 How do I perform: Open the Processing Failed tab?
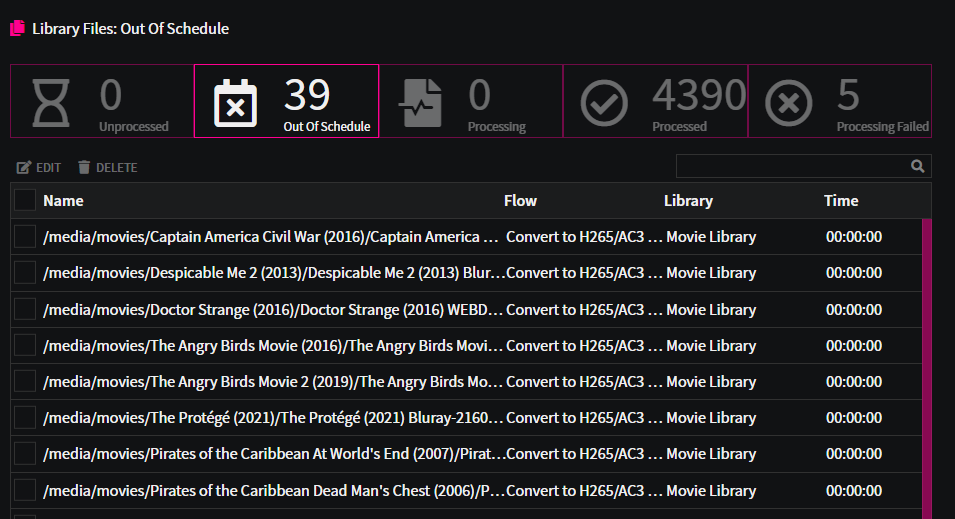click(840, 101)
